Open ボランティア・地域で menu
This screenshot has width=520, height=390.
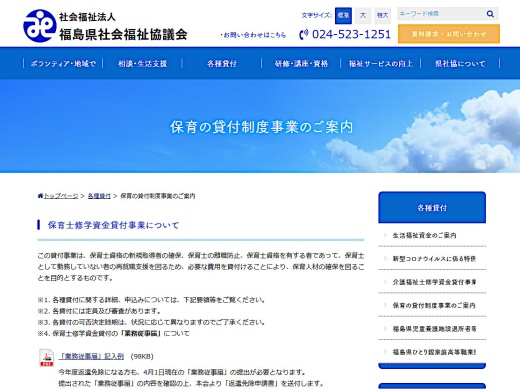pyautogui.click(x=63, y=63)
